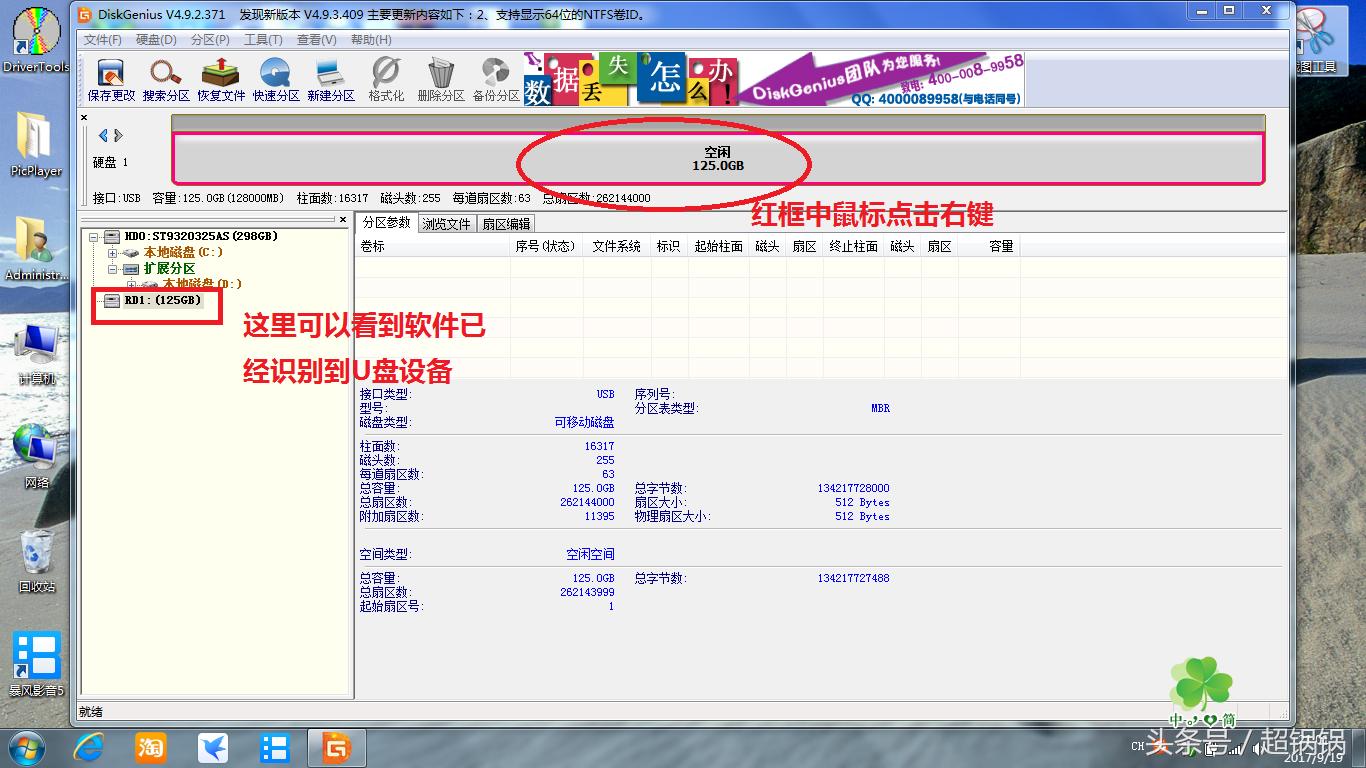Click the 保存更改 (Save Changes) toolbar icon
This screenshot has width=1366, height=768.
pos(108,78)
